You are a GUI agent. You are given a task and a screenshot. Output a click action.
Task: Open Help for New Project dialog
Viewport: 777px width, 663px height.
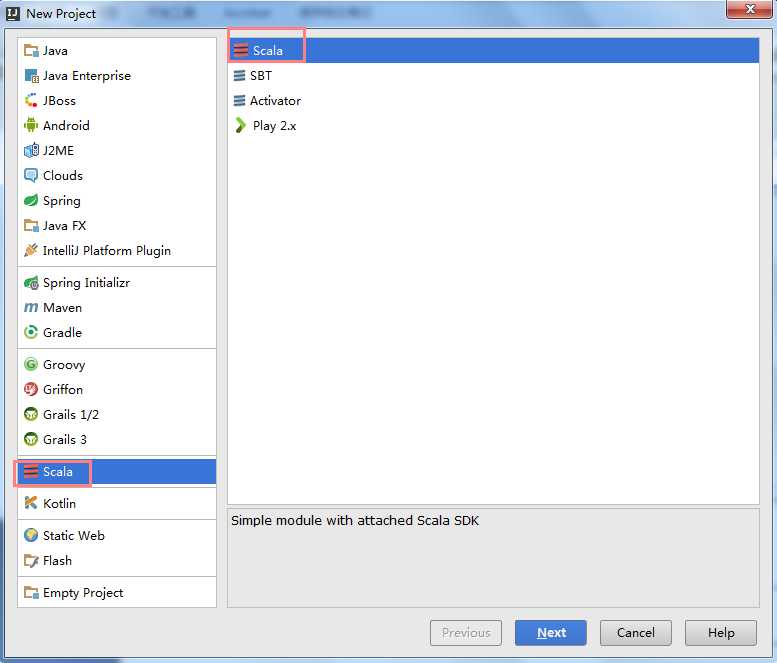[721, 633]
